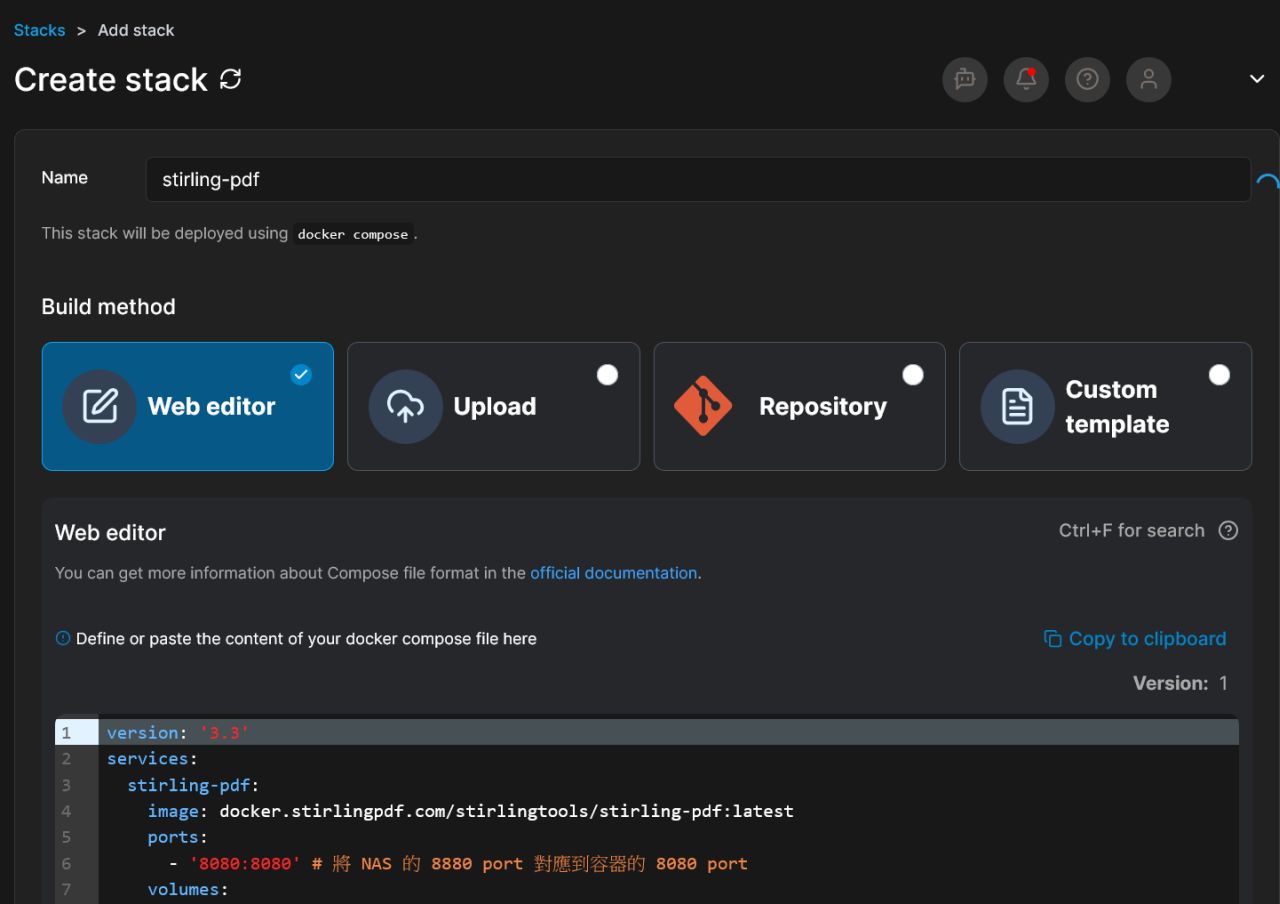Click Copy to clipboard button
The image size is (1280, 904).
[x=1135, y=639]
